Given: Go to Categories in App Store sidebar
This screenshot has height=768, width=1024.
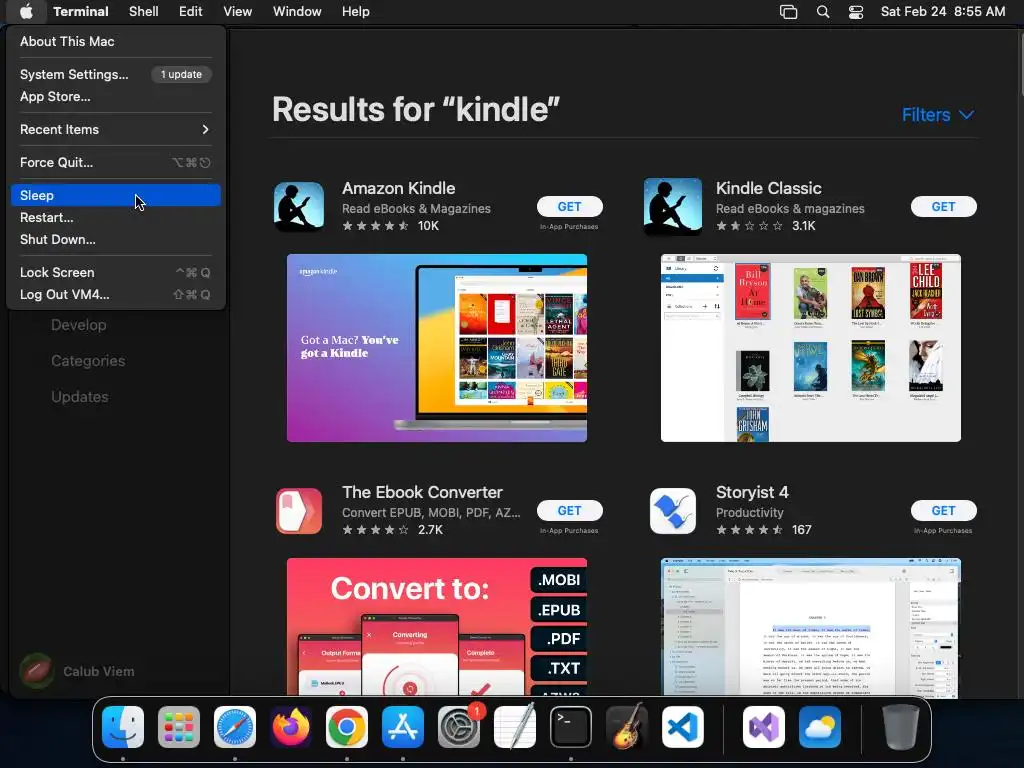Looking at the screenshot, I should coord(88,360).
